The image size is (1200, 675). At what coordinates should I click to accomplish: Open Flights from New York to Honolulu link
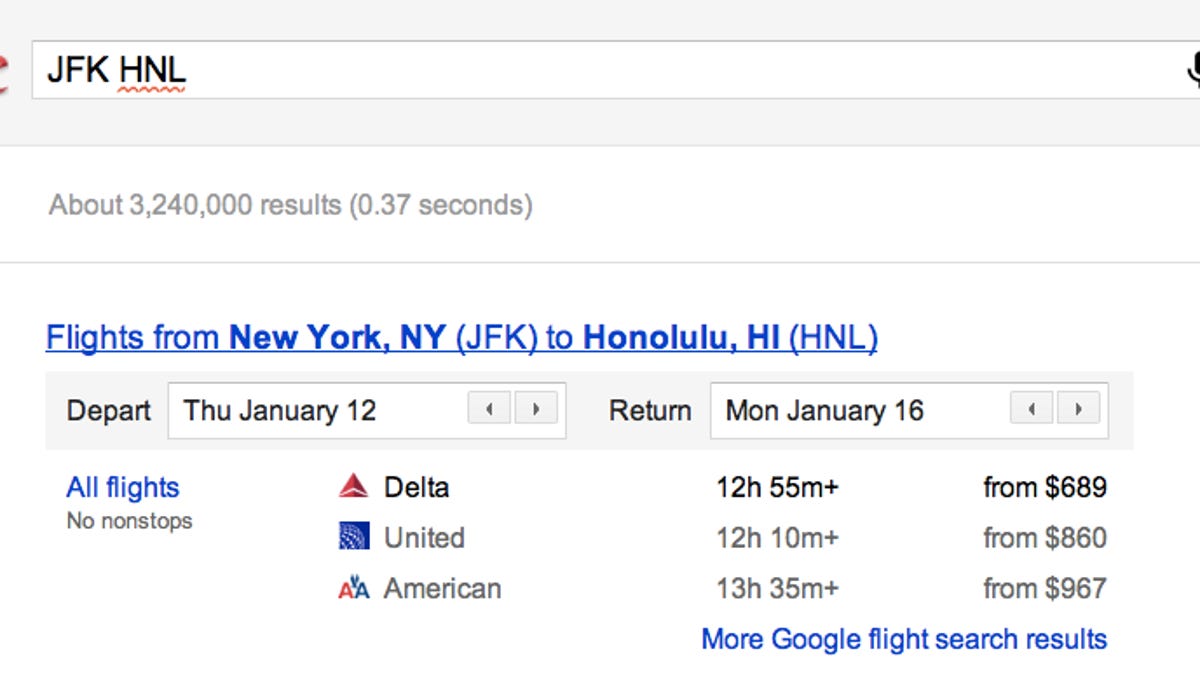click(461, 338)
